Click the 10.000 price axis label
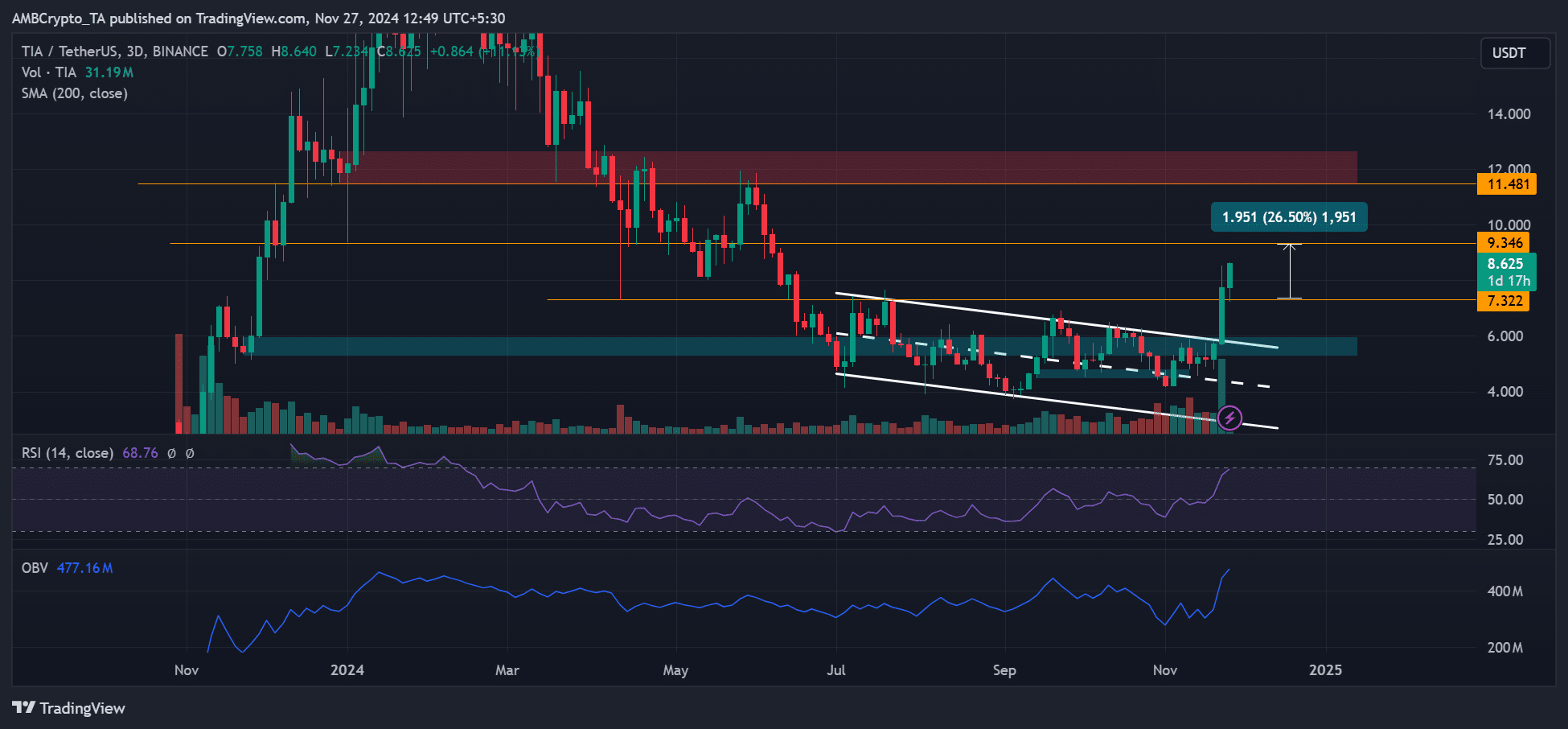Image resolution: width=1568 pixels, height=729 pixels. click(1508, 225)
